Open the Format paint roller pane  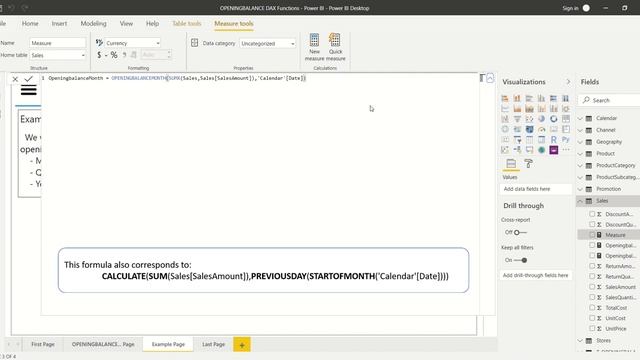[x=529, y=164]
